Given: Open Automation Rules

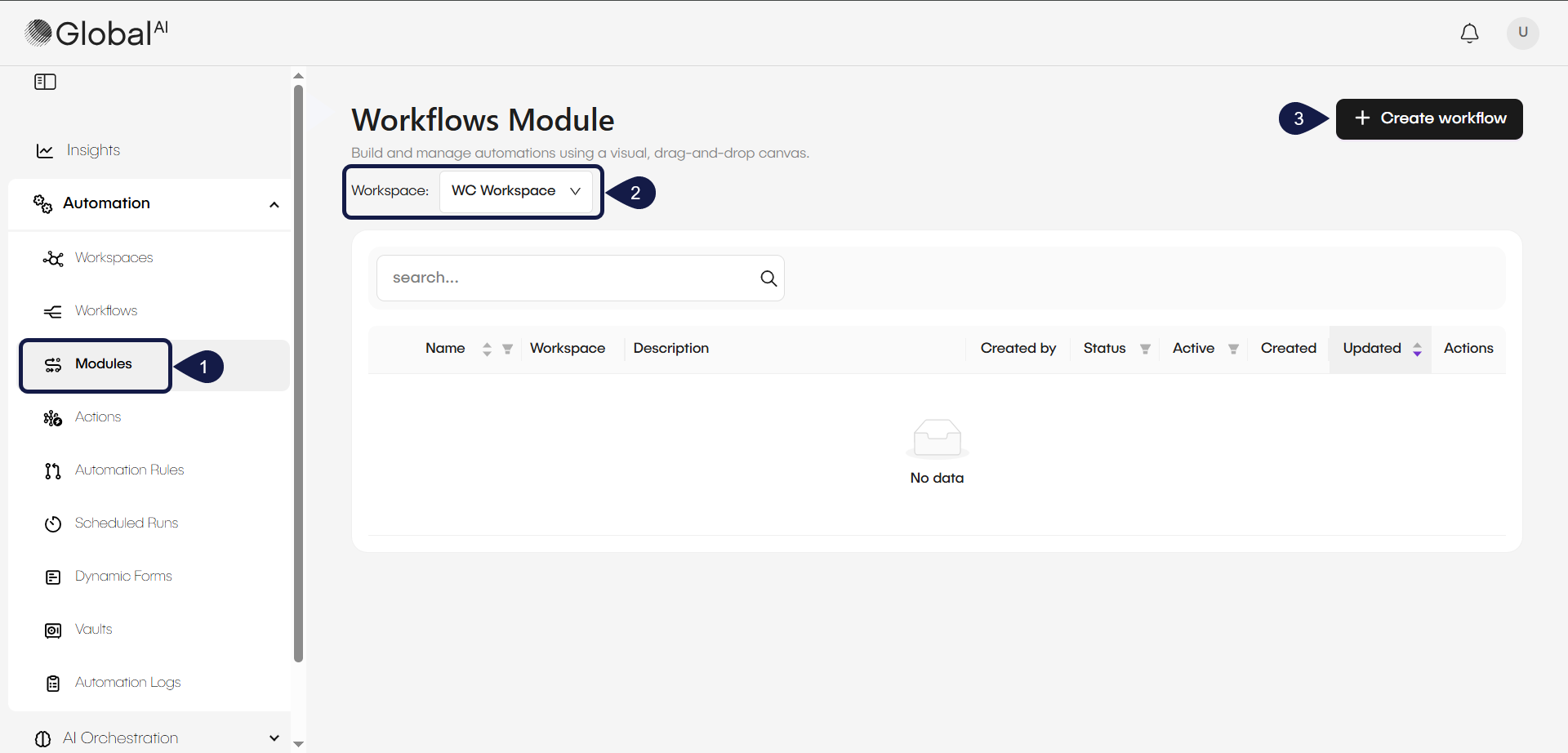Looking at the screenshot, I should pyautogui.click(x=129, y=470).
